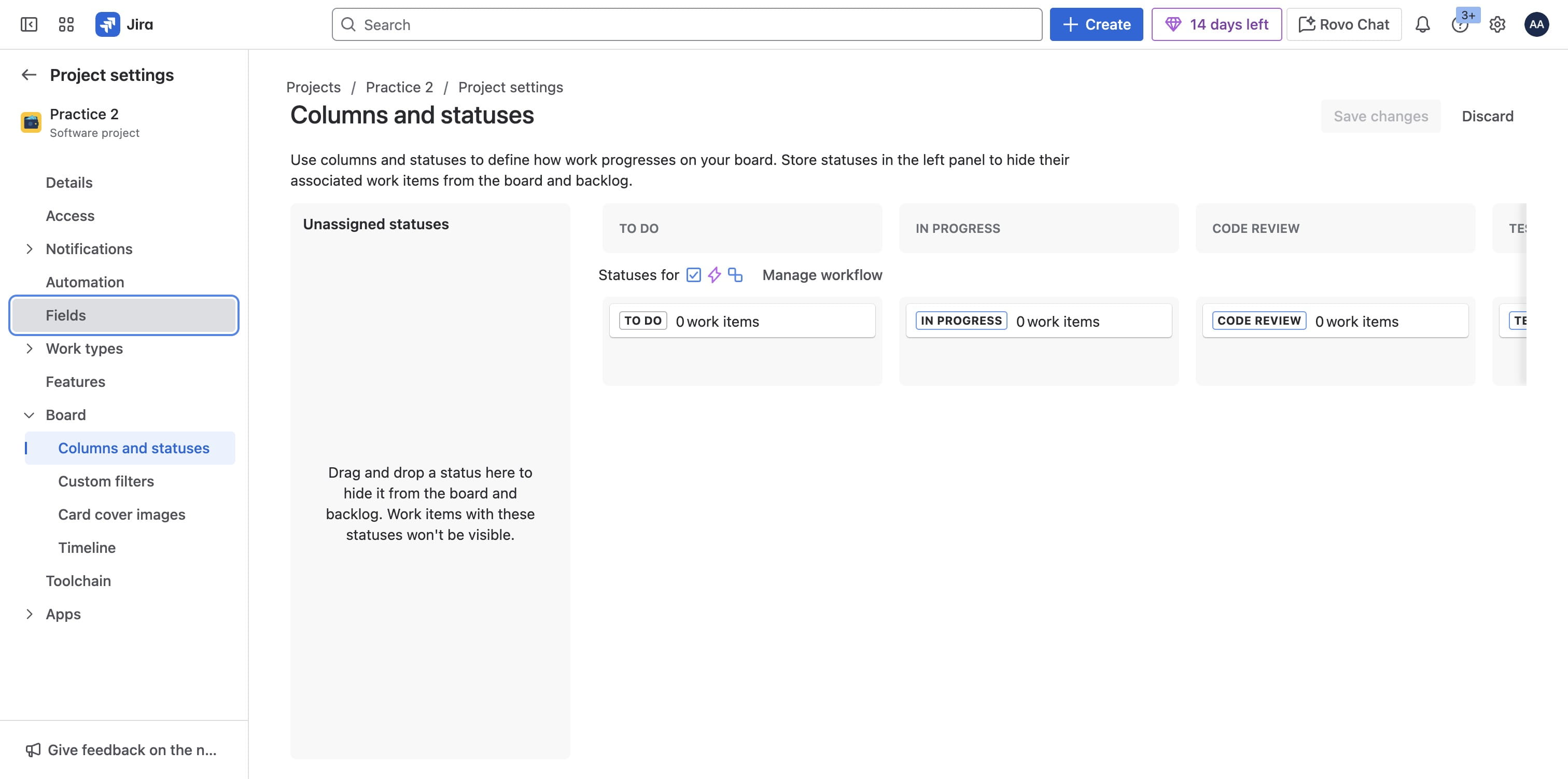1568x779 pixels.
Task: Click the search magnifier icon
Action: tap(348, 24)
